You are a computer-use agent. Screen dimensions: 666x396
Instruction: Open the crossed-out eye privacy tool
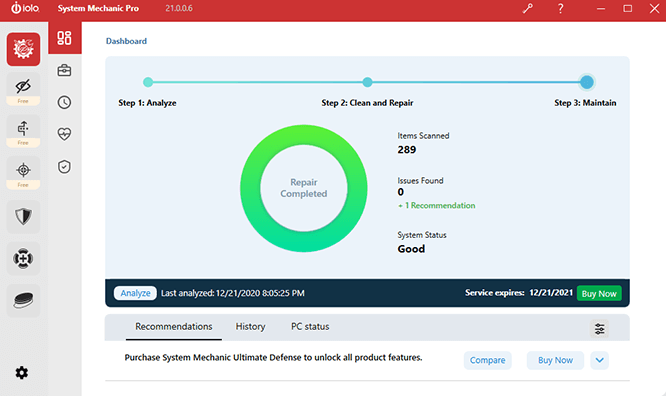point(23,88)
